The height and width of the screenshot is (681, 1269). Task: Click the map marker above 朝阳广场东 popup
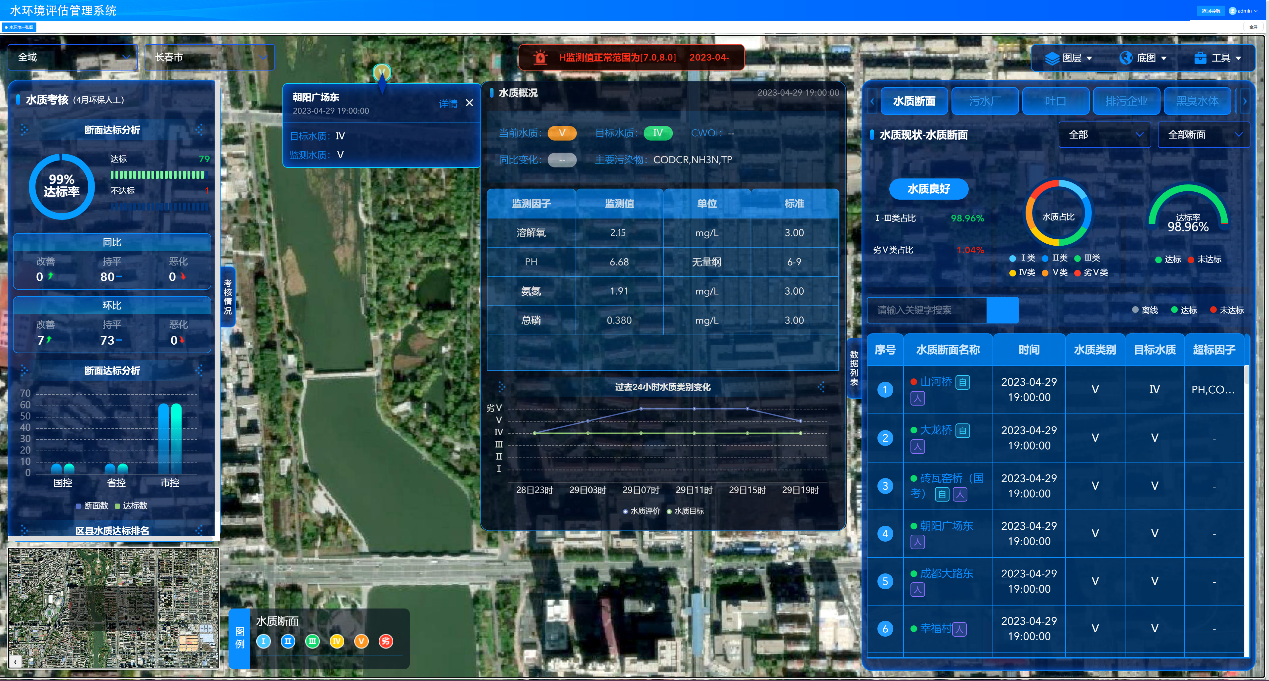[x=381, y=73]
